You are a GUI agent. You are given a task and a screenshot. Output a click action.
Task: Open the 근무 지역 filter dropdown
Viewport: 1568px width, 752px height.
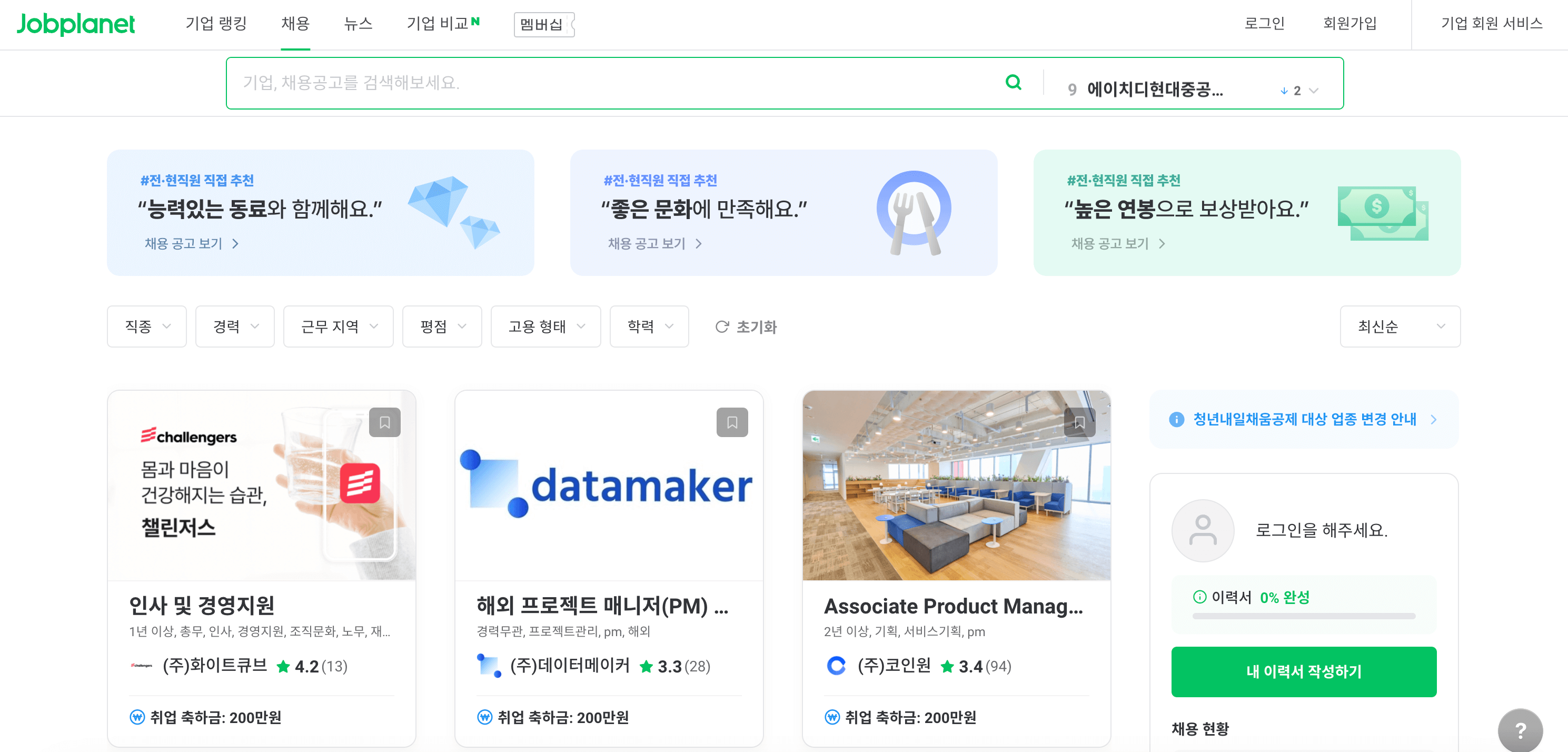339,326
